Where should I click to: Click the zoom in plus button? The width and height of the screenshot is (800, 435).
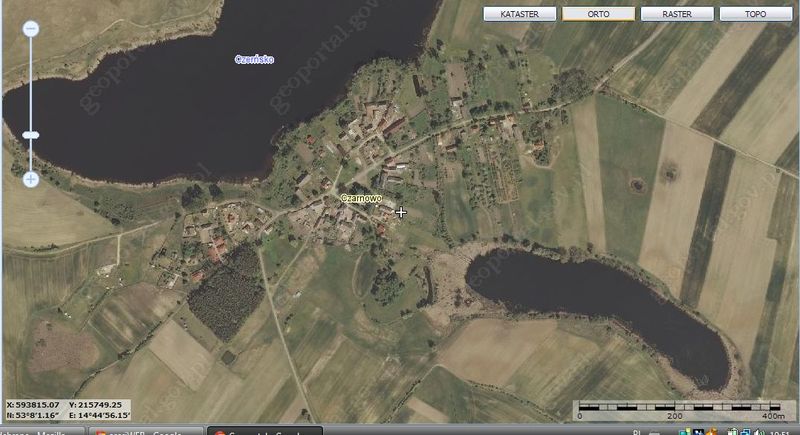30,179
